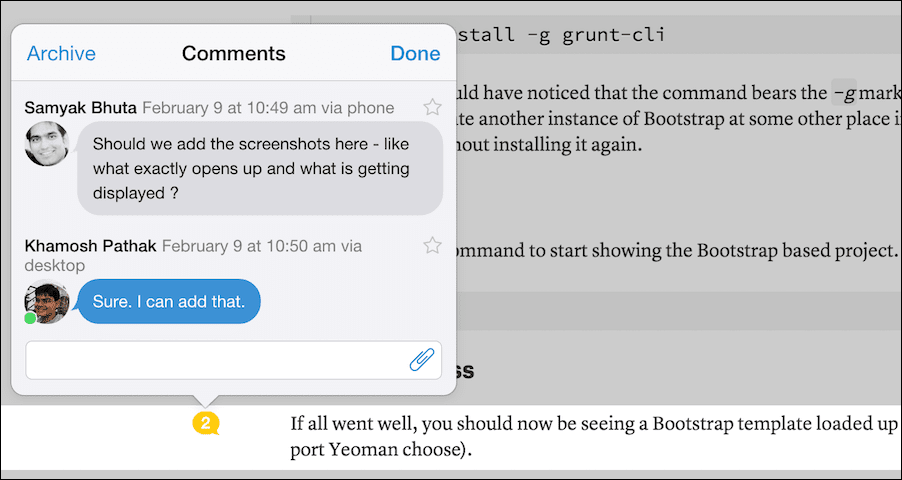Screen dimensions: 902x480
Task: Select the blue 'Sure. I can add that.' bubble
Action: click(x=169, y=302)
